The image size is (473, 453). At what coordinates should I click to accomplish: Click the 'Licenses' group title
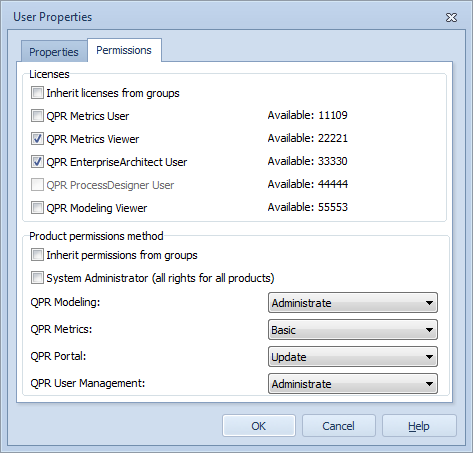[49, 74]
